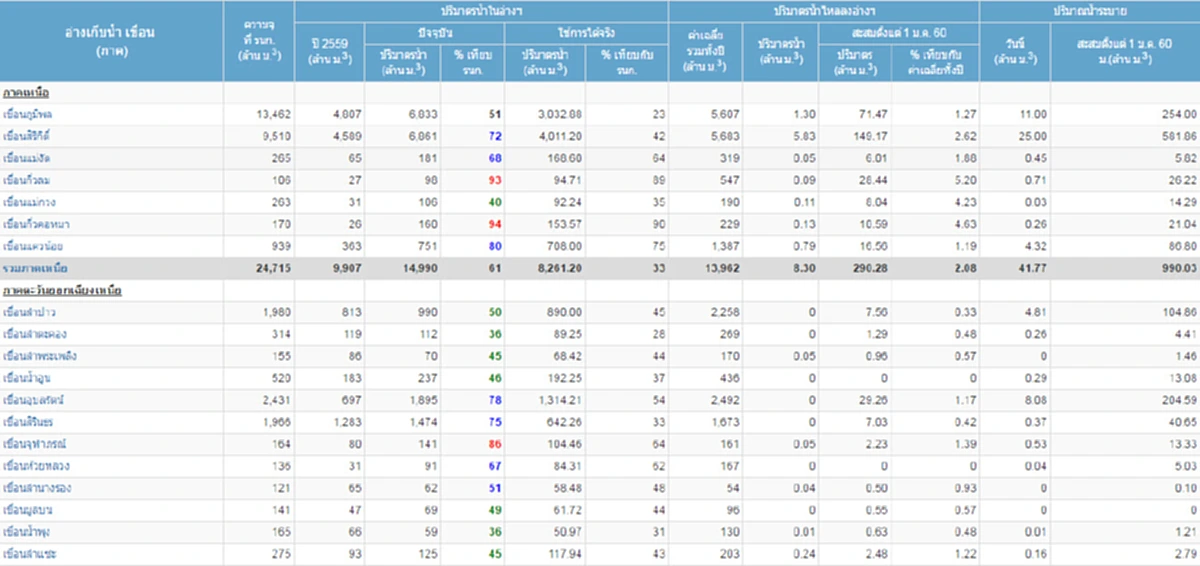This screenshot has width=1200, height=566.
Task: Open the เขื่อนน้ำอูน dam link
Action: click(27, 378)
